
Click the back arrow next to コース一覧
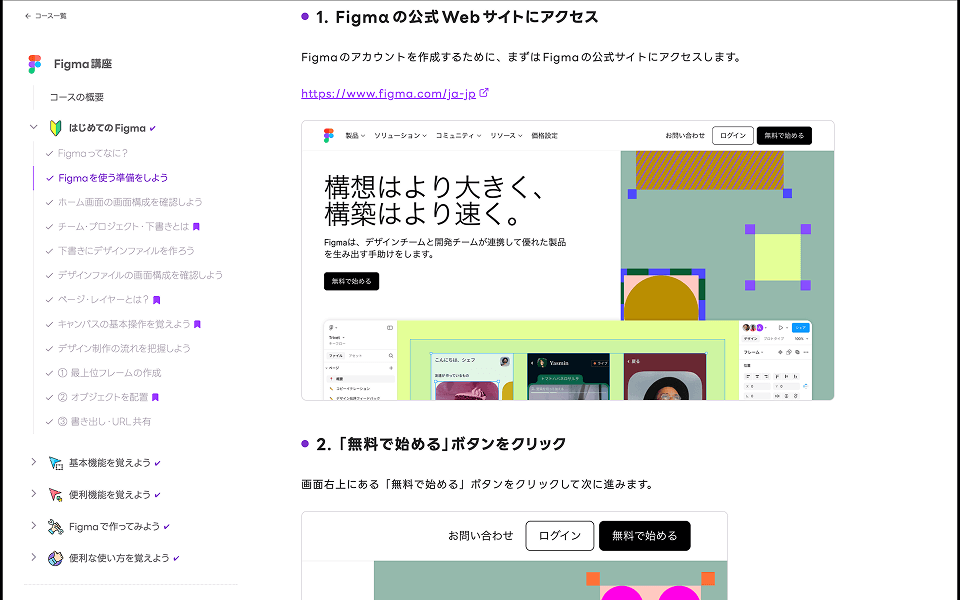[28, 16]
